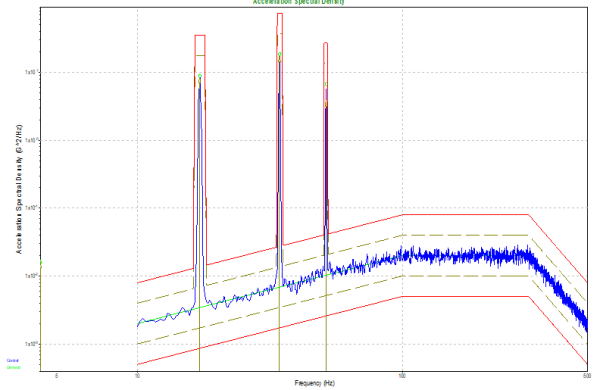Click the 100 Hz frequency tick label
The height and width of the screenshot is (390, 600).
pyautogui.click(x=402, y=376)
